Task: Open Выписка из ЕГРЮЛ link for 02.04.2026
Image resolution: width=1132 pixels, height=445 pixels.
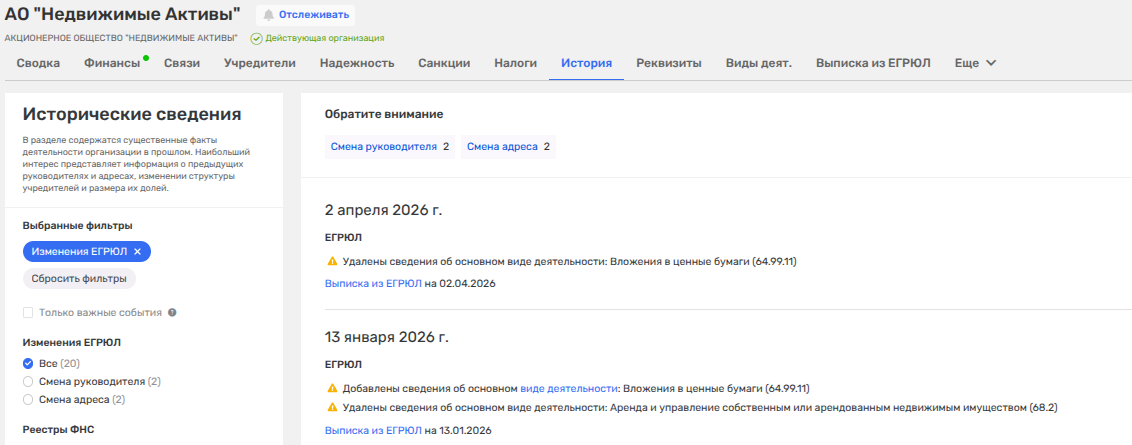Action: coord(373,284)
